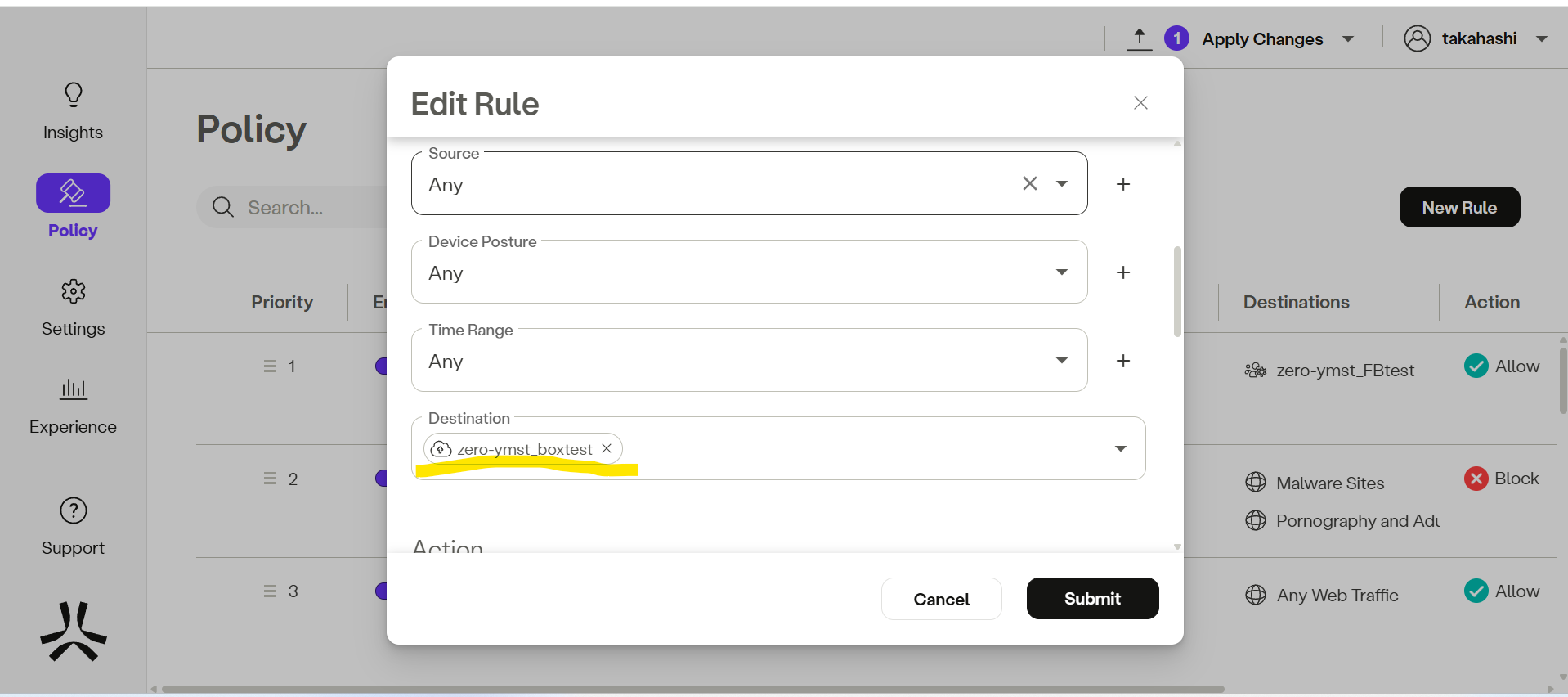This screenshot has width=1568, height=697.
Task: Click the plus icon beside Time Range
Action: tap(1123, 361)
